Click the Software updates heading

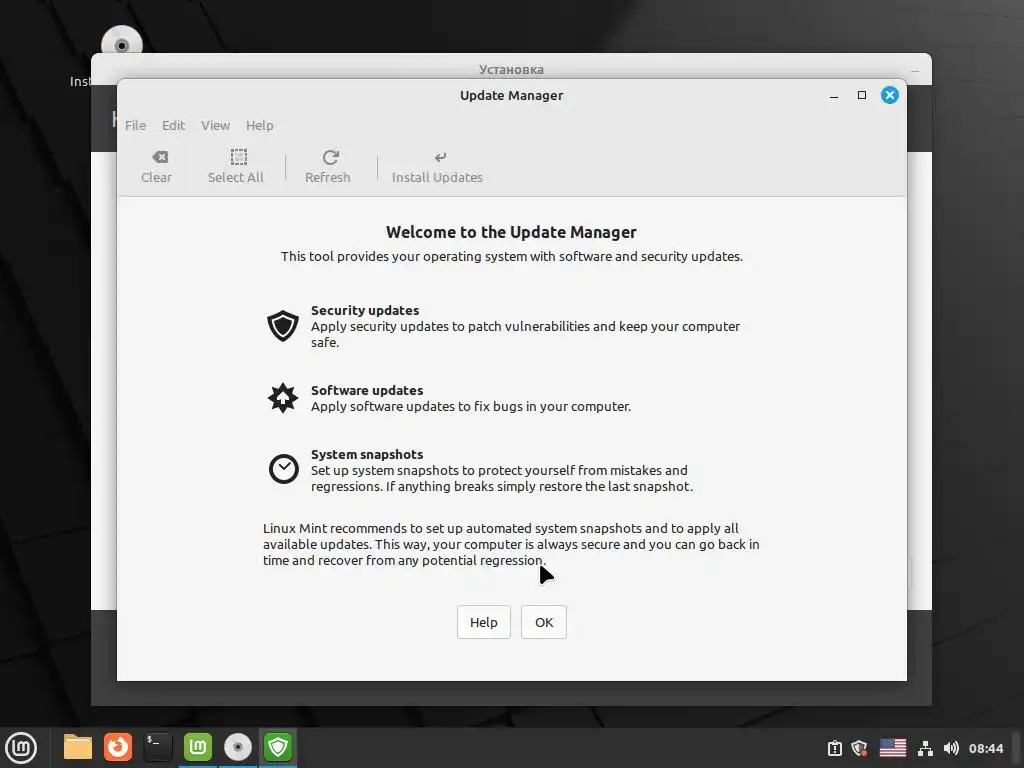pos(367,391)
